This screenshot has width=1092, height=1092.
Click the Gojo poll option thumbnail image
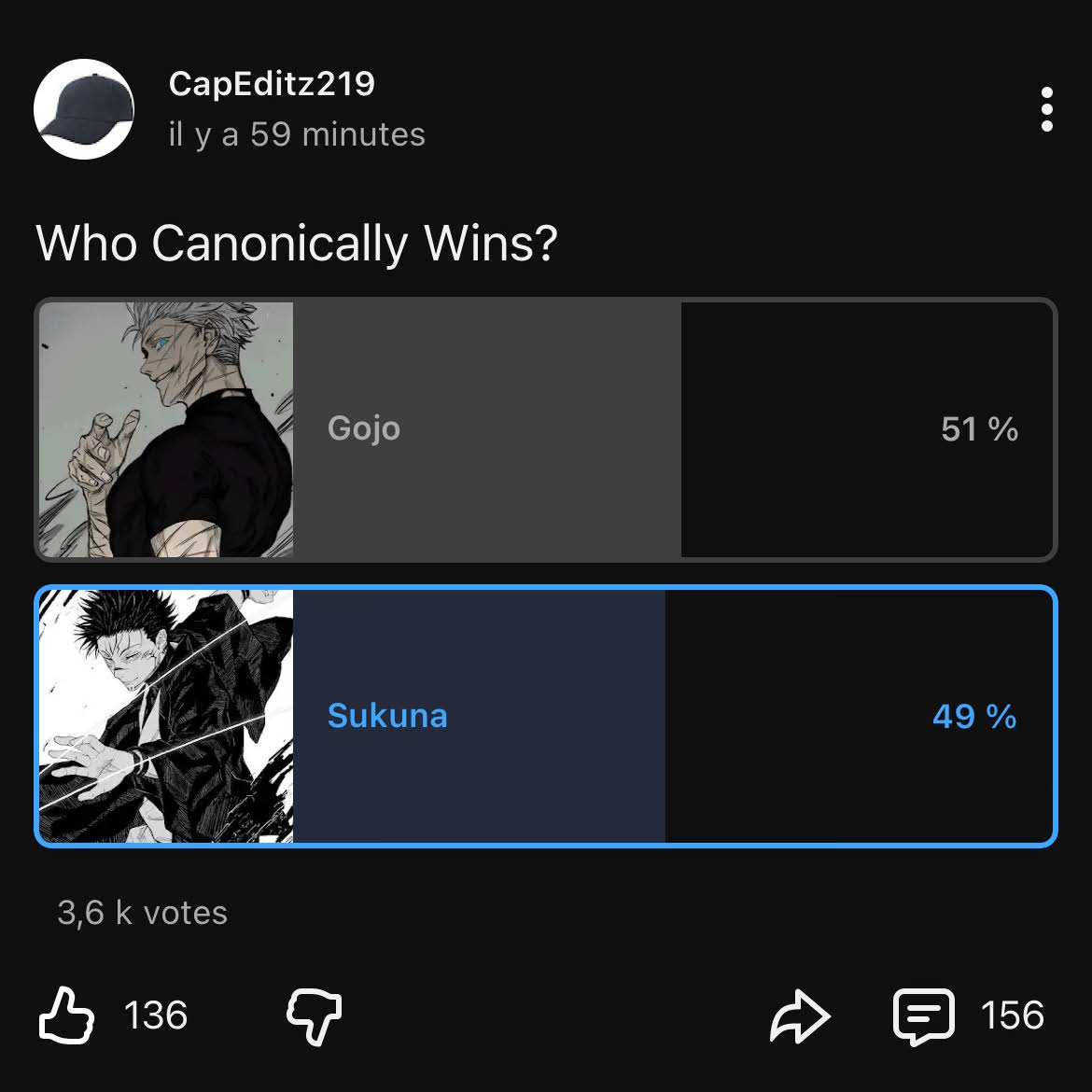pyautogui.click(x=166, y=429)
